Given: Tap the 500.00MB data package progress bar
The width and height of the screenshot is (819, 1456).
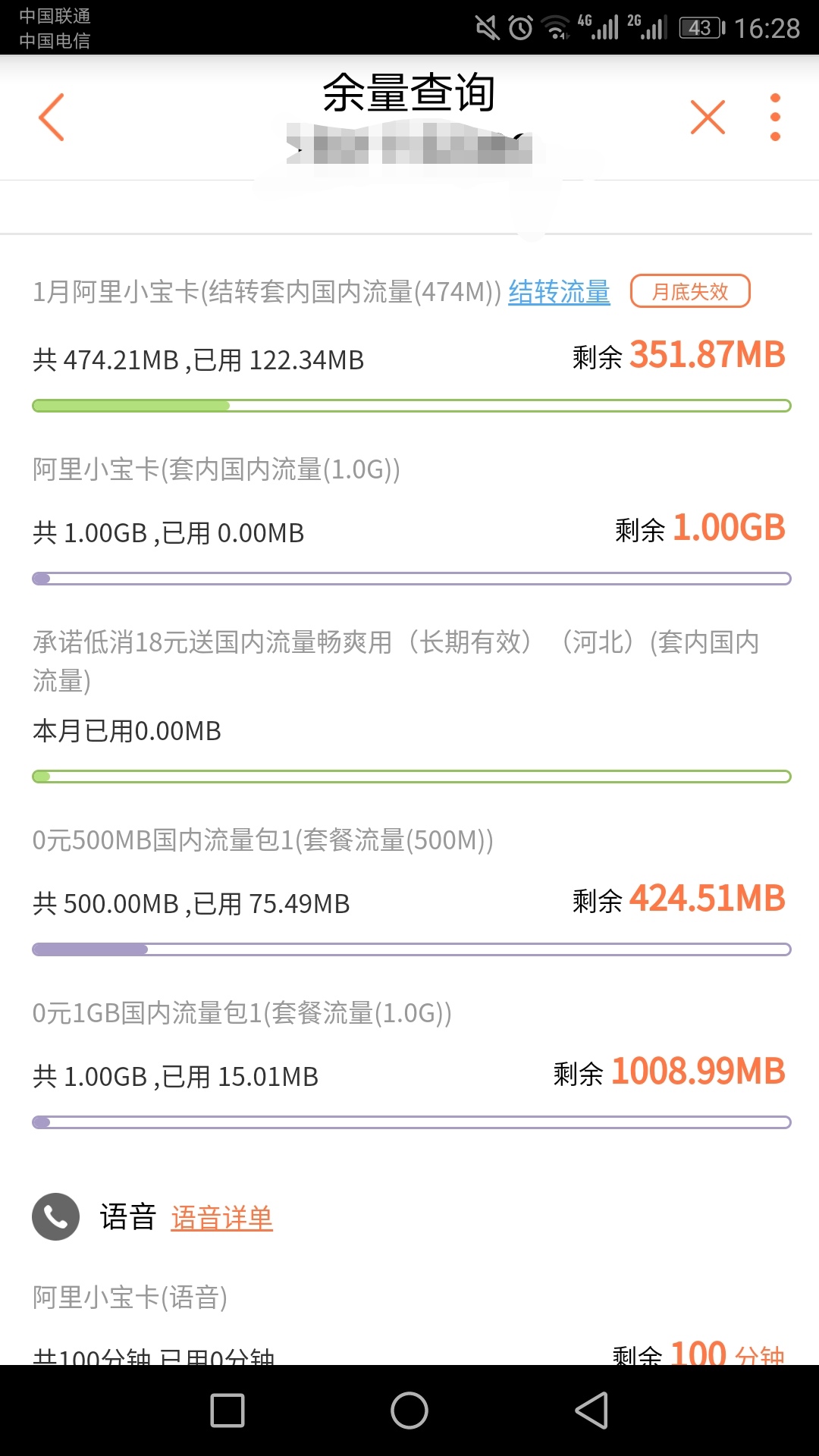Looking at the screenshot, I should (411, 949).
